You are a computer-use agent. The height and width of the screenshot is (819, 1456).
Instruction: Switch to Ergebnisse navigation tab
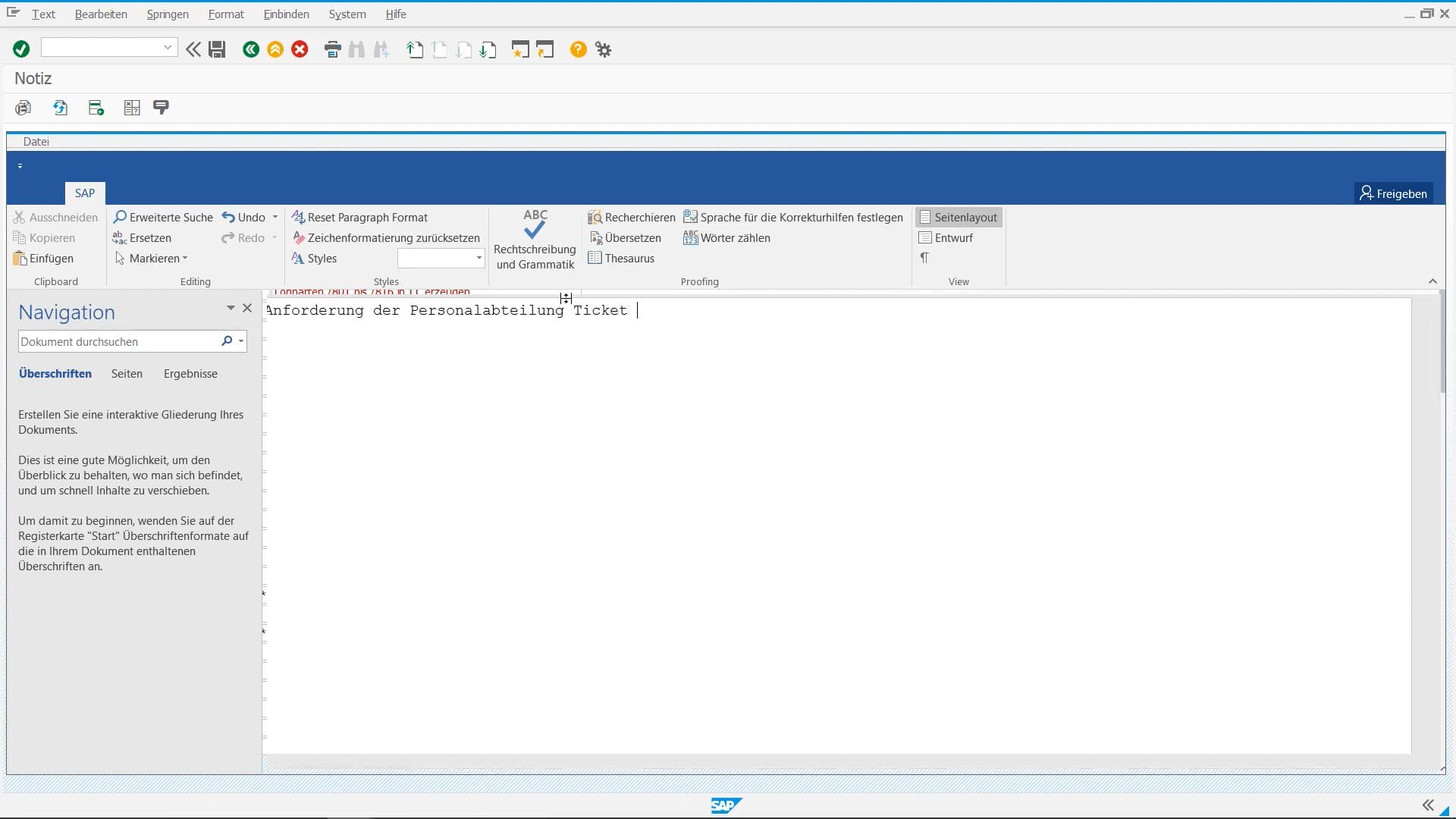click(x=190, y=374)
